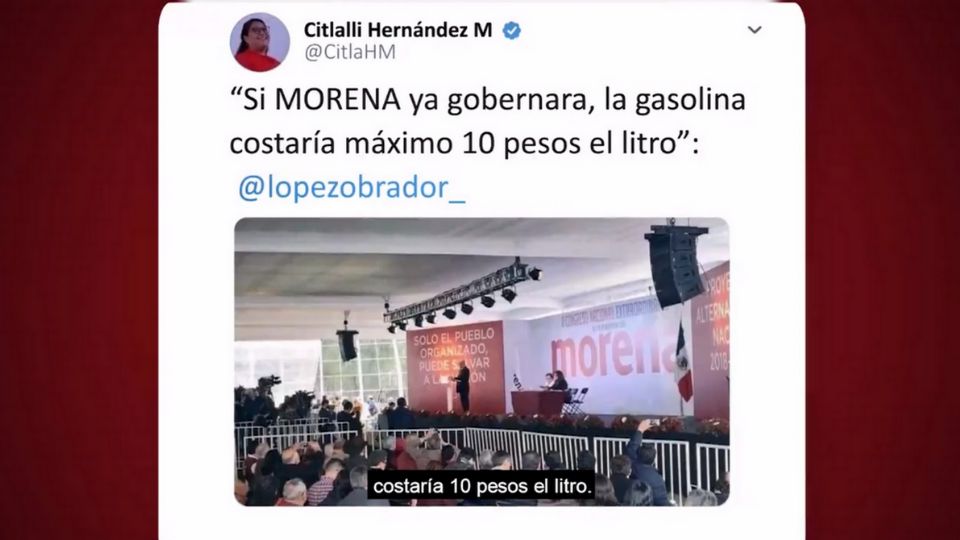960x540 pixels.
Task: Expand the tweet options chevron
Action: [x=754, y=29]
